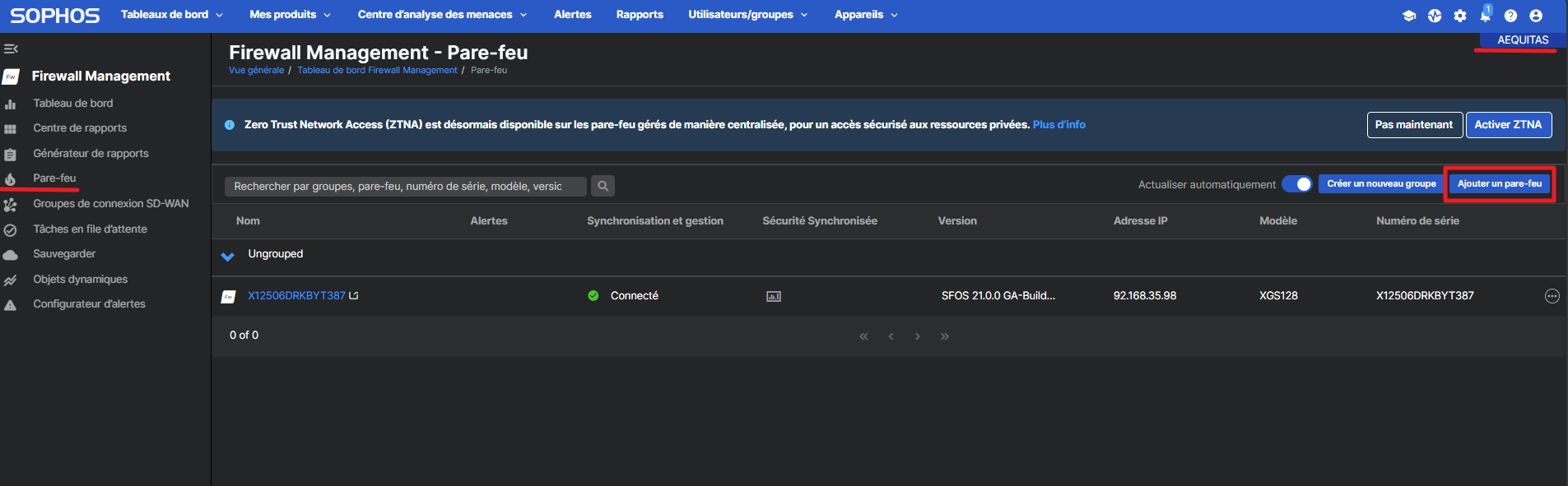Go to the previous page of results
The height and width of the screenshot is (486, 1568).
(x=891, y=336)
